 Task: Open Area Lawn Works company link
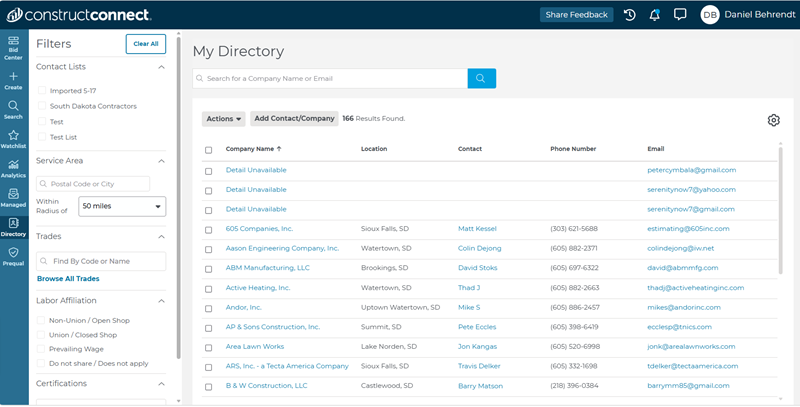[255, 346]
